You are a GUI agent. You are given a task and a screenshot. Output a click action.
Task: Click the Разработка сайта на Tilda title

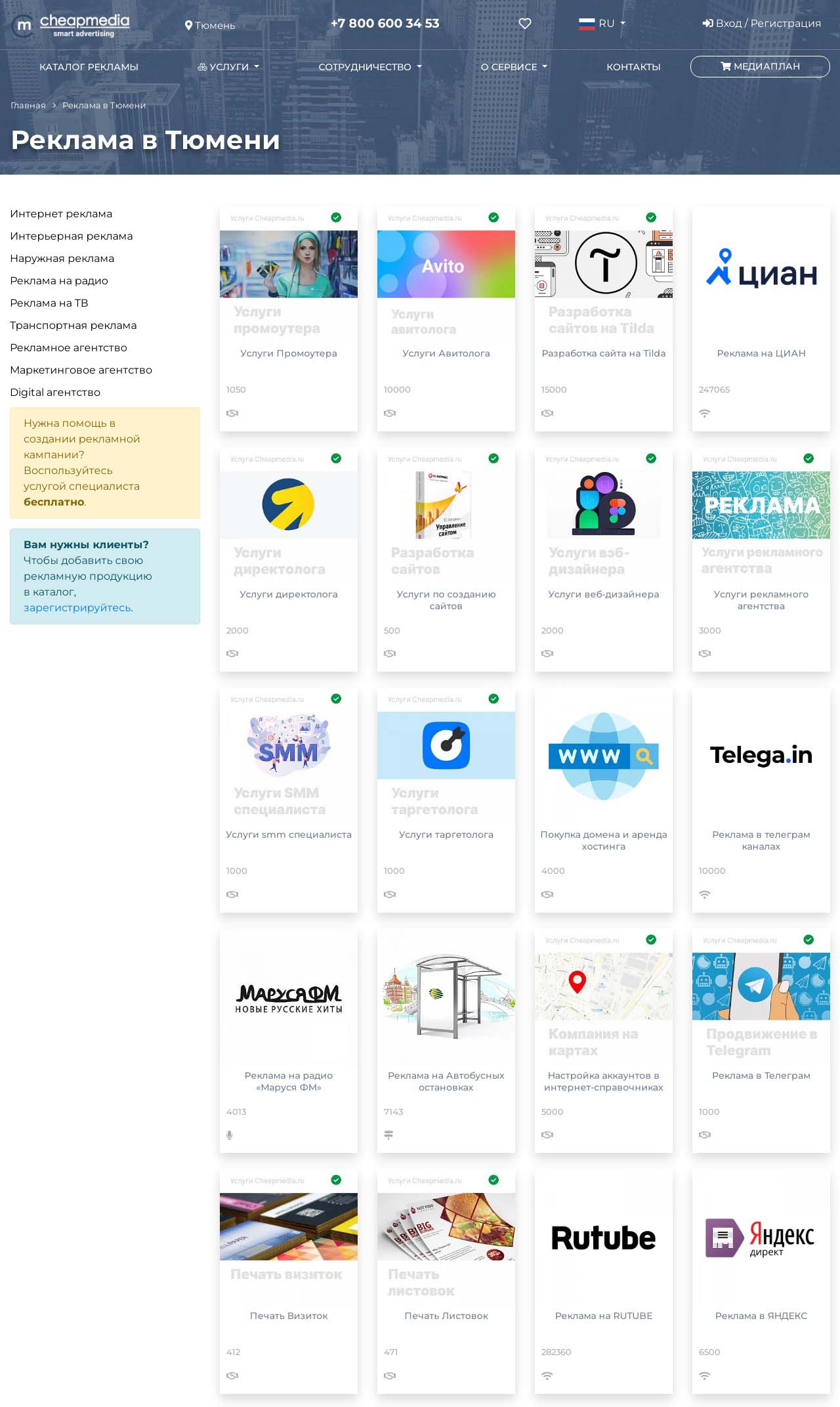(x=604, y=353)
